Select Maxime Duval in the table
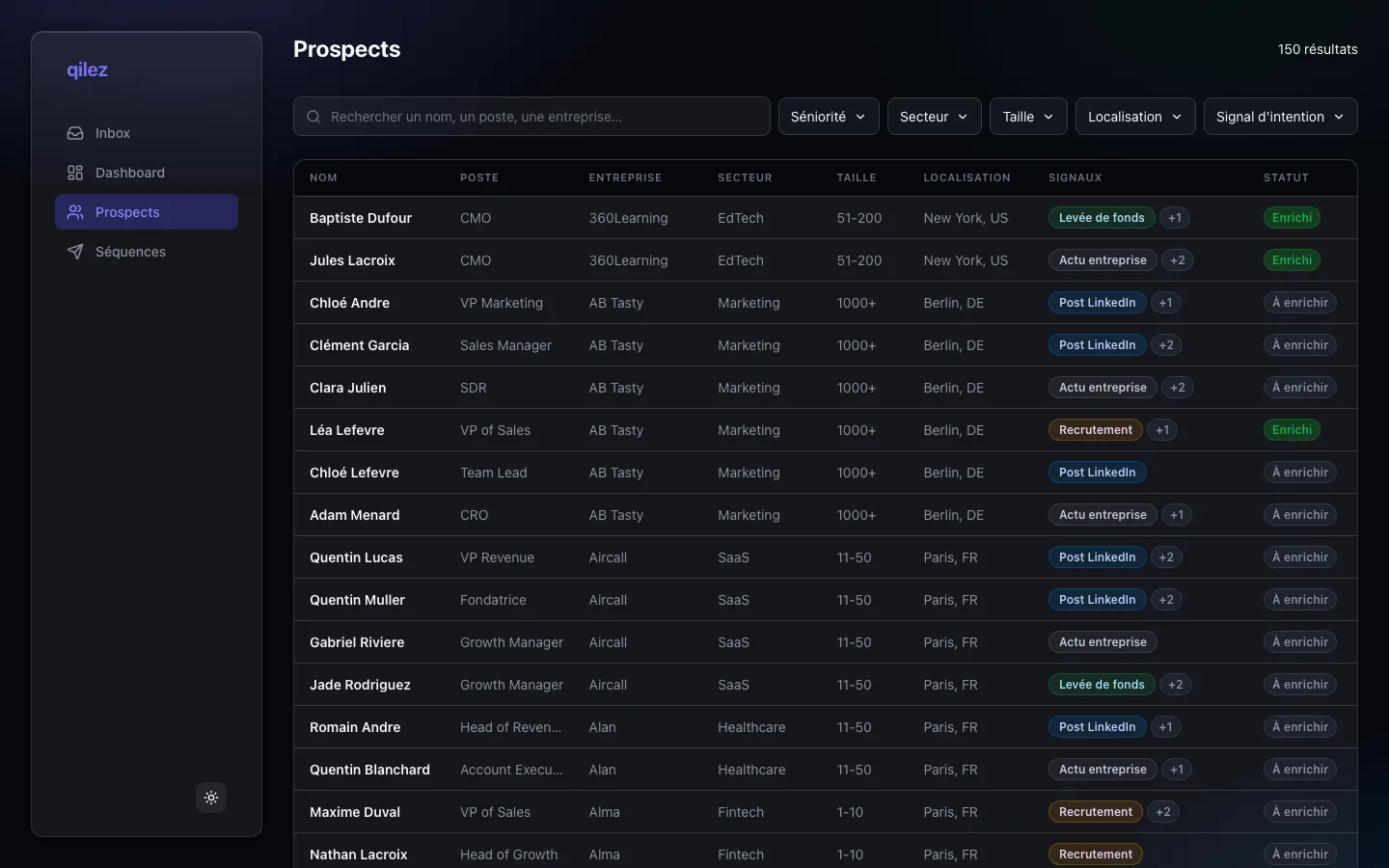 point(355,812)
